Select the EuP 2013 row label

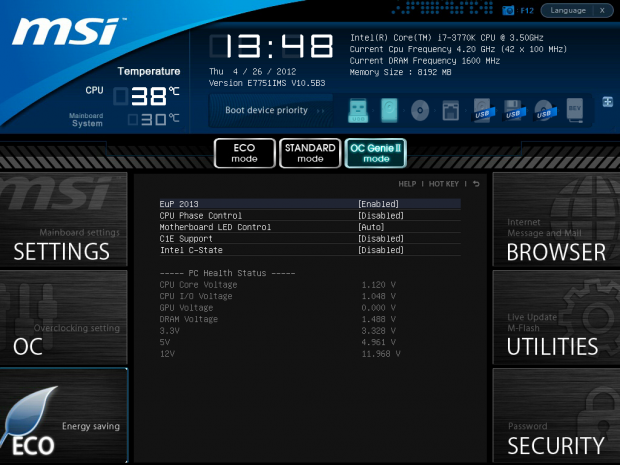(x=179, y=204)
